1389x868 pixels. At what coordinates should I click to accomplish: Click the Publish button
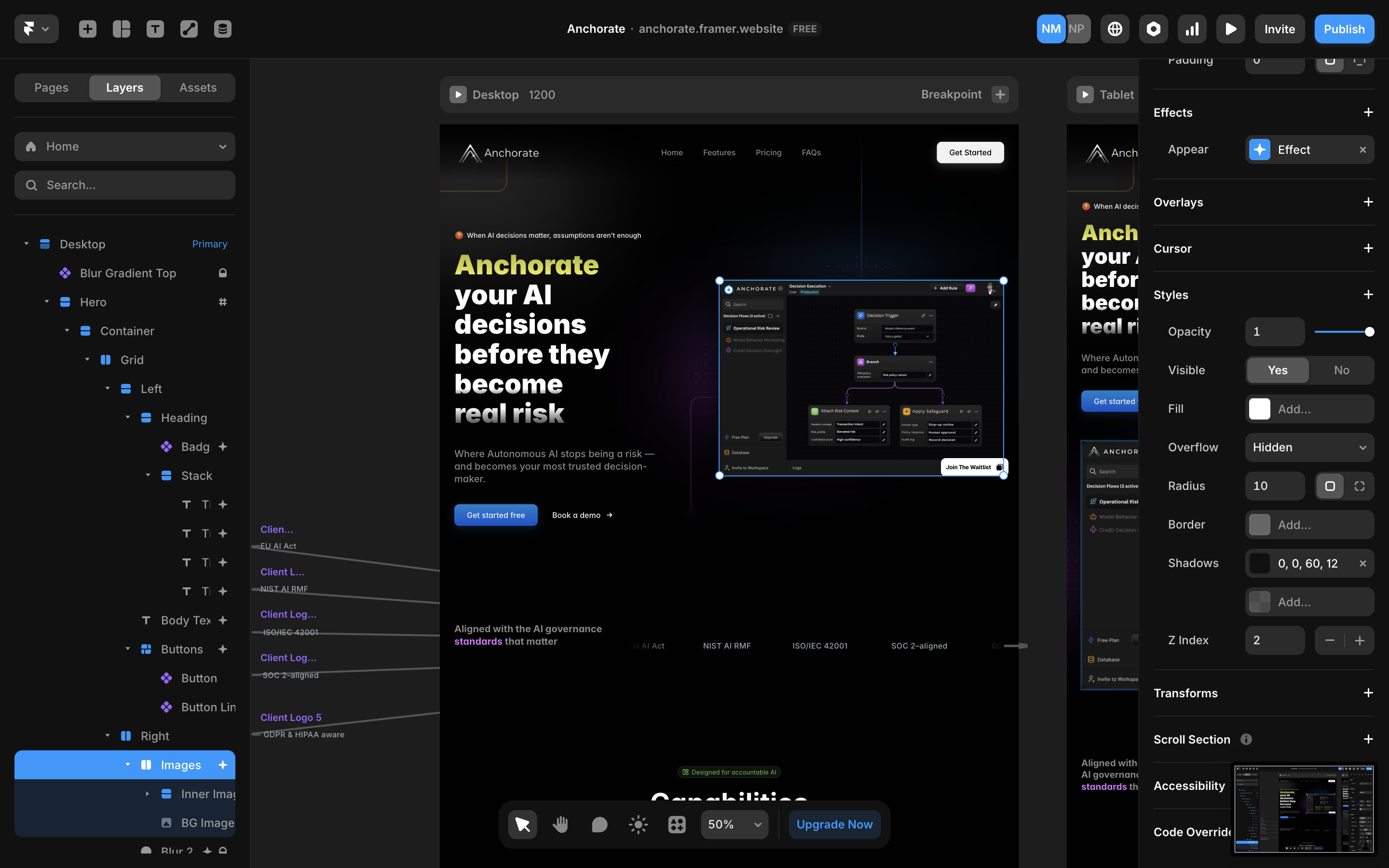(x=1344, y=29)
